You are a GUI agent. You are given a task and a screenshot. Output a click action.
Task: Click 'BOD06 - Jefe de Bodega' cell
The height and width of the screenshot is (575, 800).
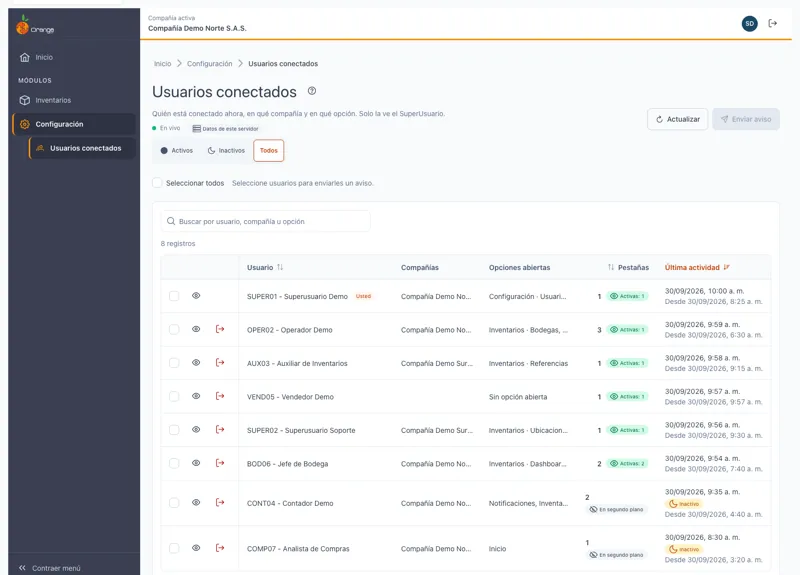pyautogui.click(x=287, y=464)
